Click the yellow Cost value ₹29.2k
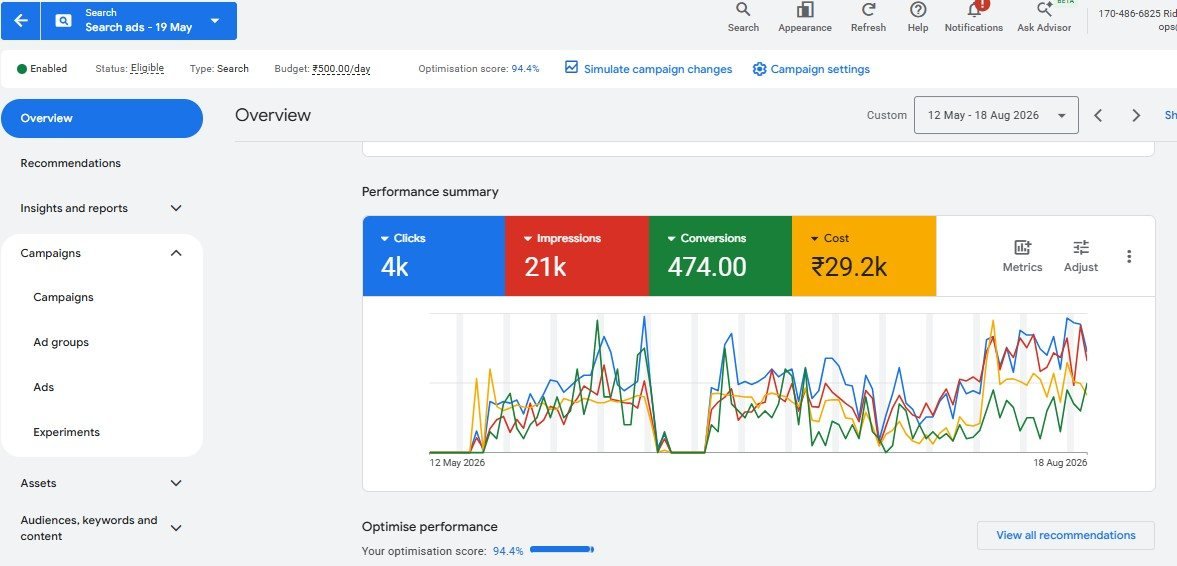Screen dimensions: 1177x566 (x=849, y=266)
